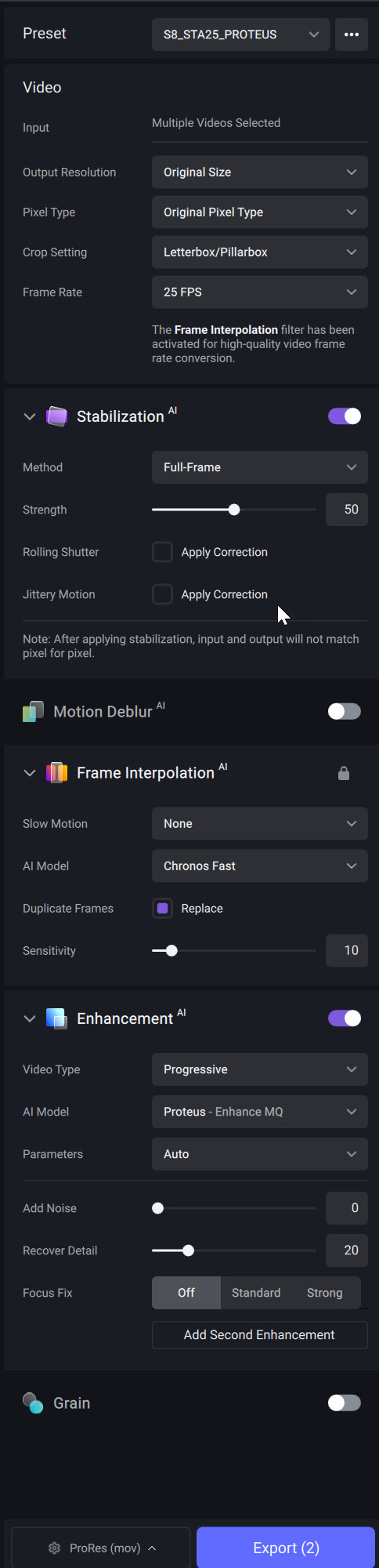Click the Stabilization purple filter icon
379x1568 pixels.
(x=56, y=416)
